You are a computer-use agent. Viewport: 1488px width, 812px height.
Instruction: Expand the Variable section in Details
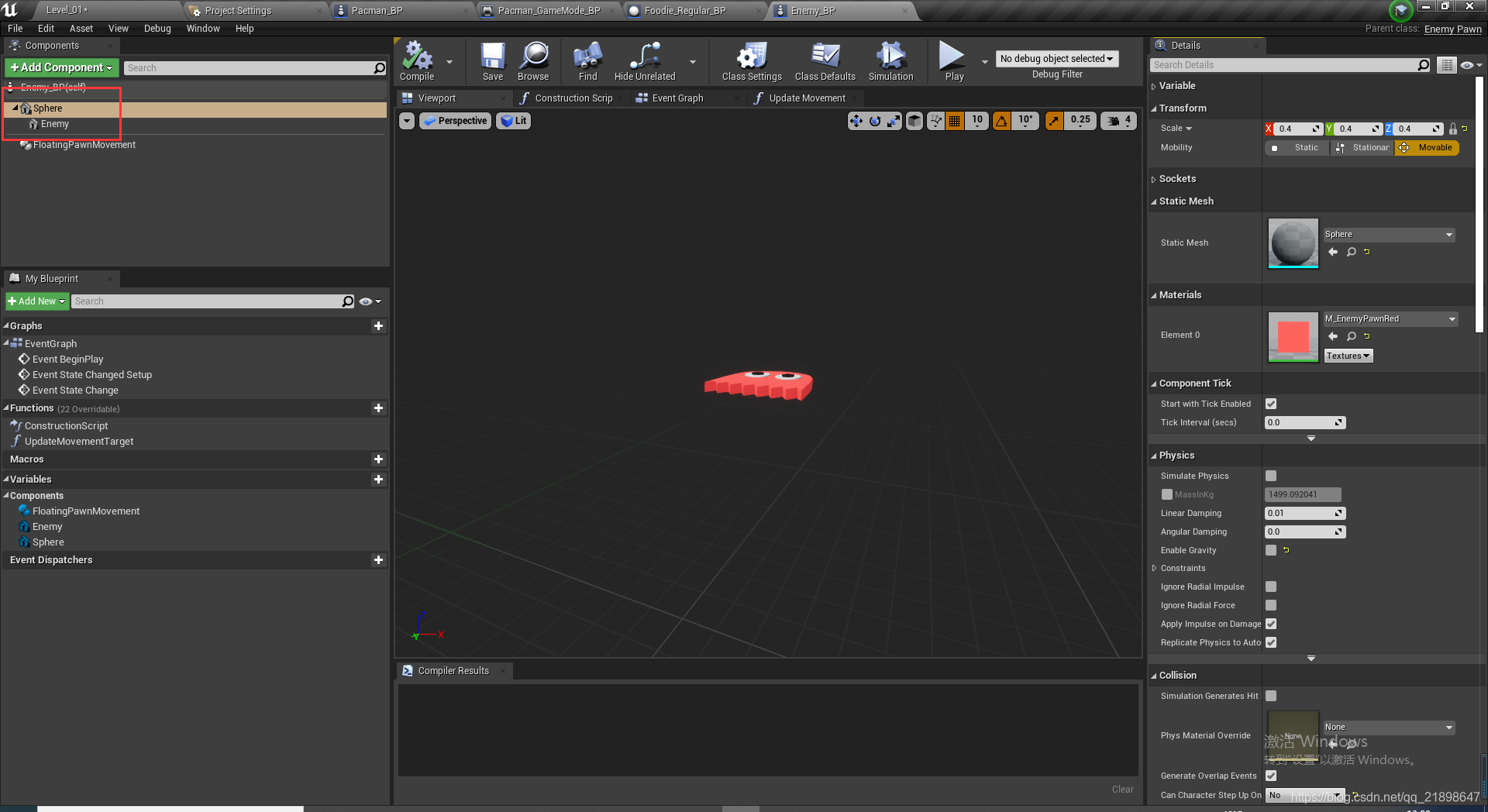[1153, 87]
